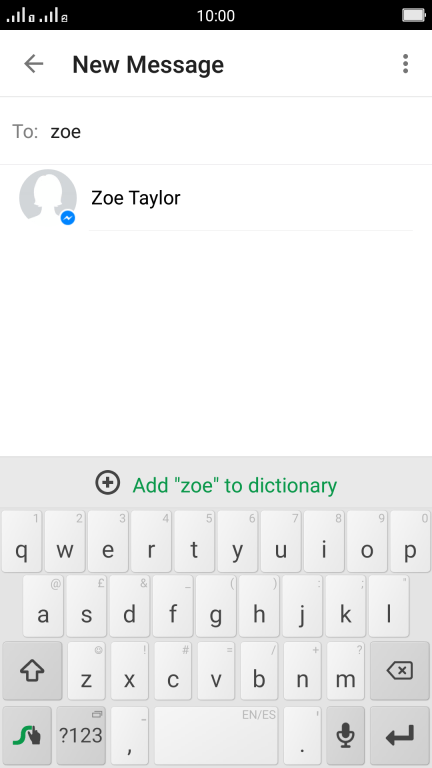Switch to ?123 symbols keyboard
This screenshot has width=432, height=768.
(x=81, y=735)
